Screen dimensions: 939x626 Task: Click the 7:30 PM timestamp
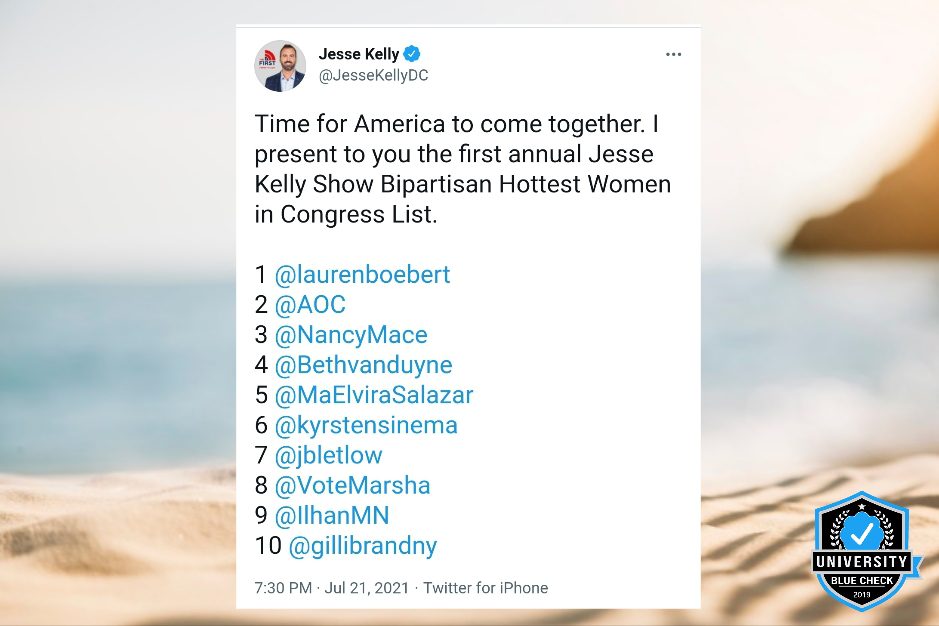(283, 588)
